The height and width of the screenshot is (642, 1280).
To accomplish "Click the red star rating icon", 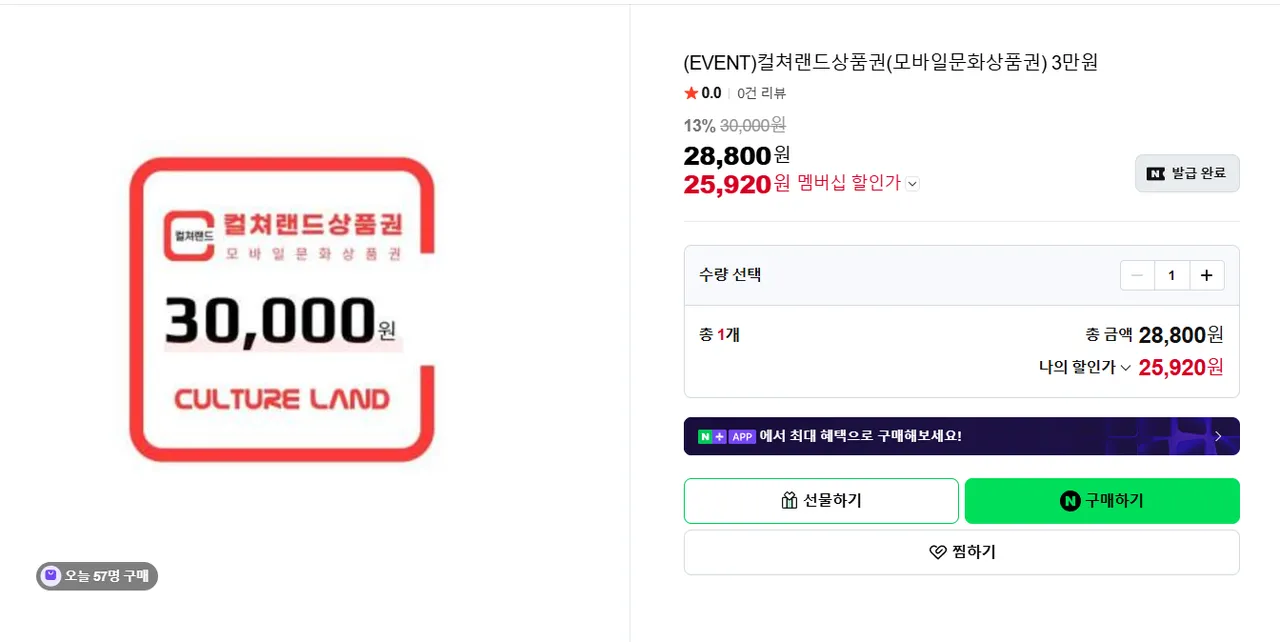I will 691,93.
